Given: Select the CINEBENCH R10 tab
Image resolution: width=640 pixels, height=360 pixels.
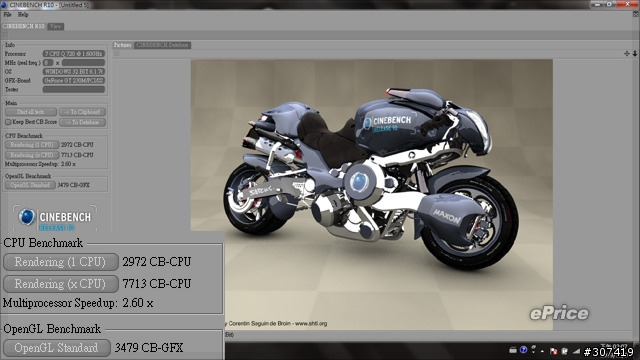Looking at the screenshot, I should (23, 26).
